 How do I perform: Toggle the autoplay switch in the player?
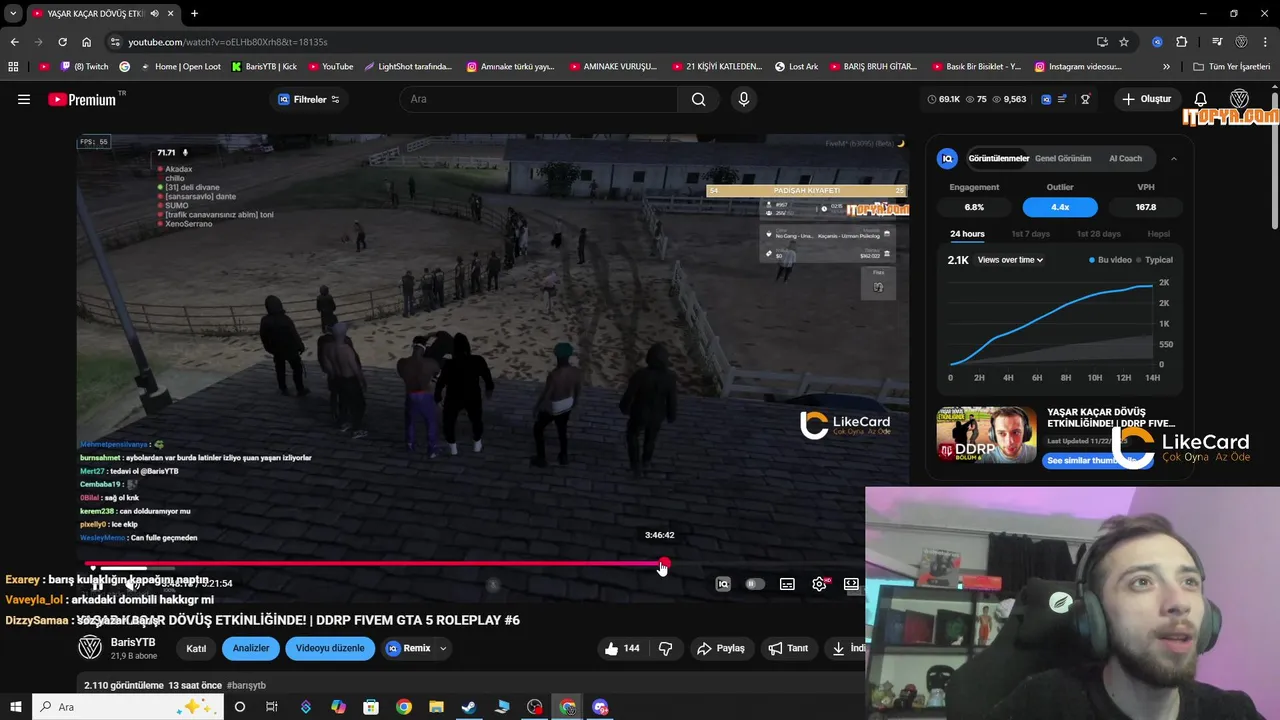pyautogui.click(x=755, y=584)
